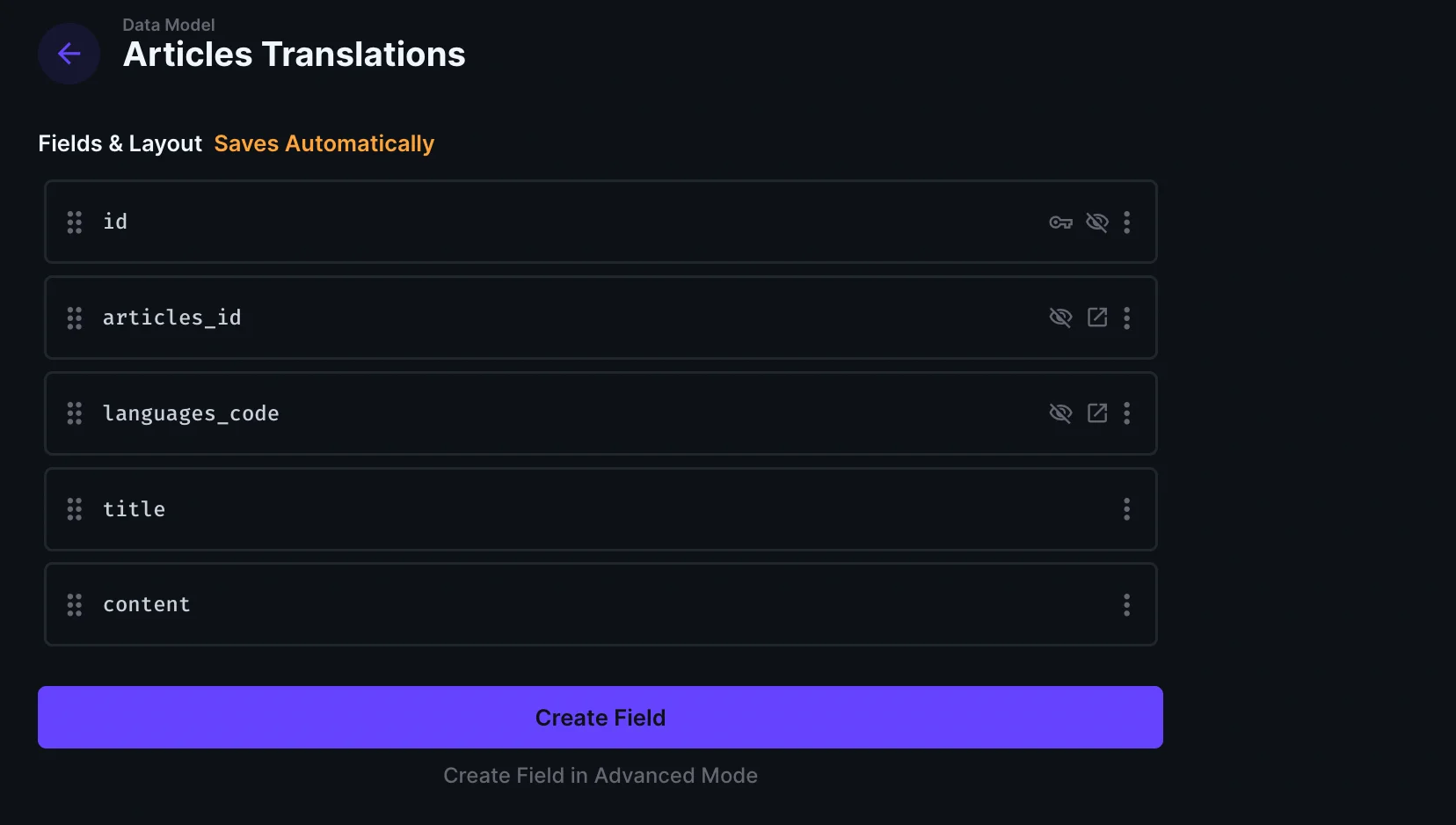Grab the drag handle of content field
The width and height of the screenshot is (1456, 825).
75,605
